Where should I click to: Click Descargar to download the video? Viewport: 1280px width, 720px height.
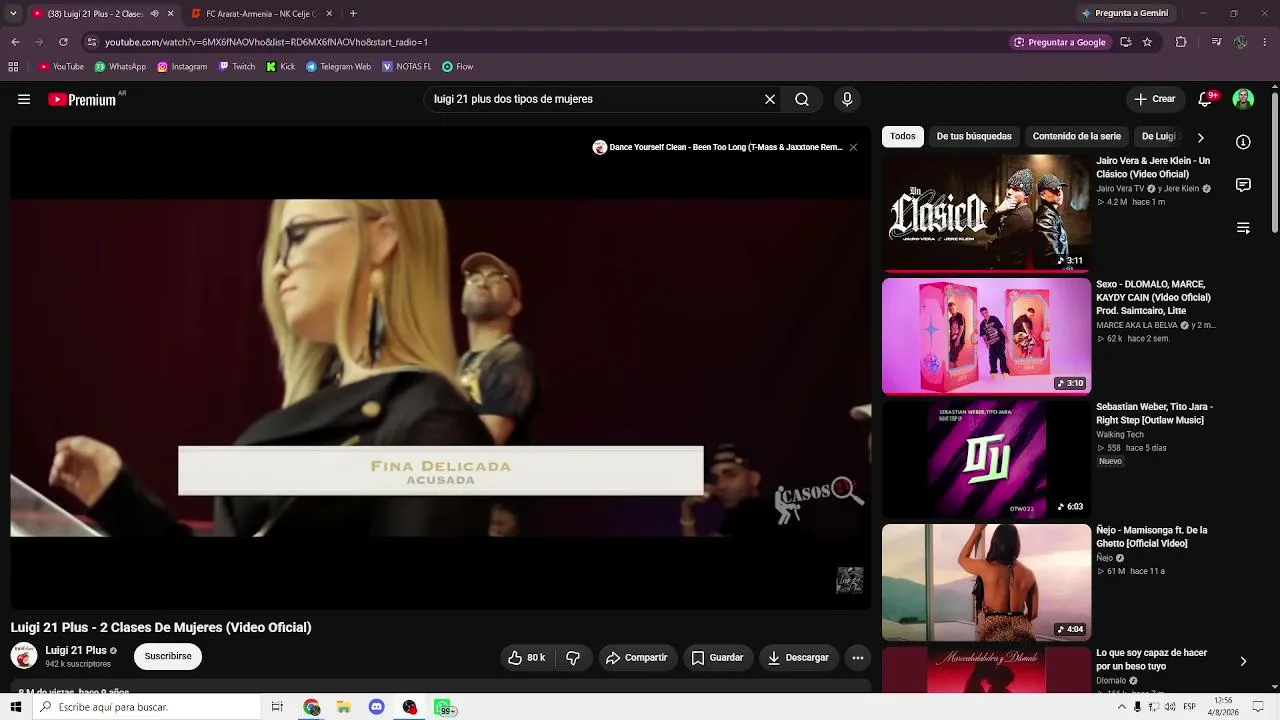point(798,657)
